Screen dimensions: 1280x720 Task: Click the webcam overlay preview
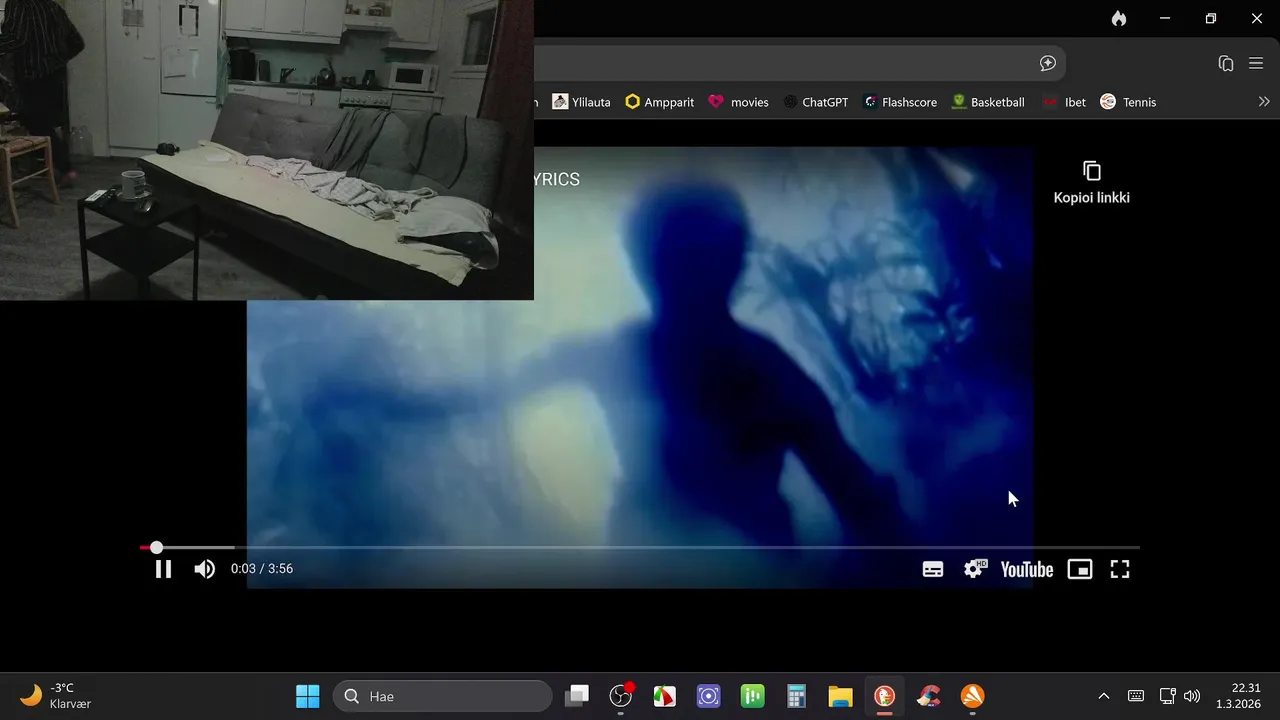[266, 150]
